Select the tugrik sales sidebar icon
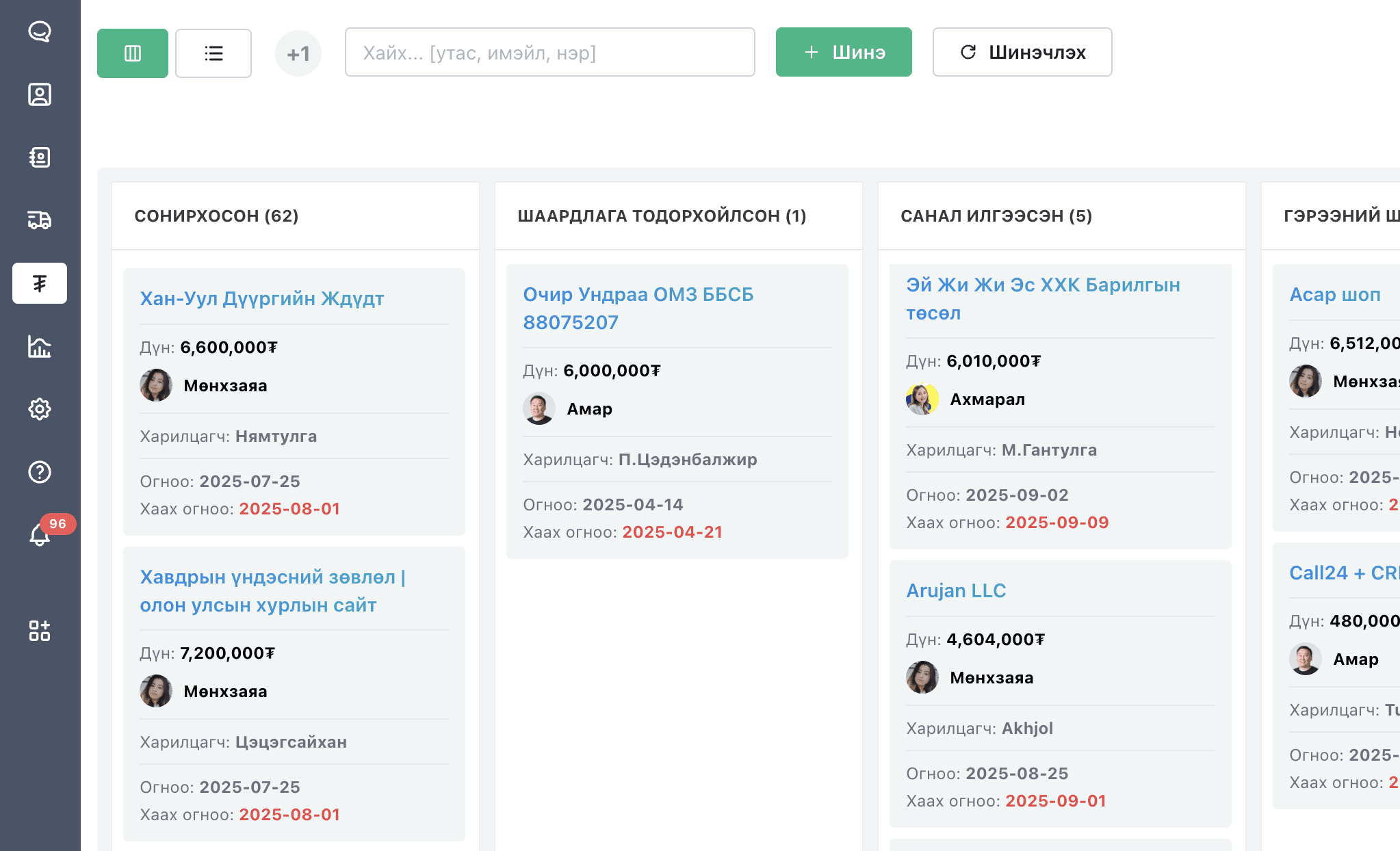Viewport: 1400px width, 851px height. [x=40, y=283]
